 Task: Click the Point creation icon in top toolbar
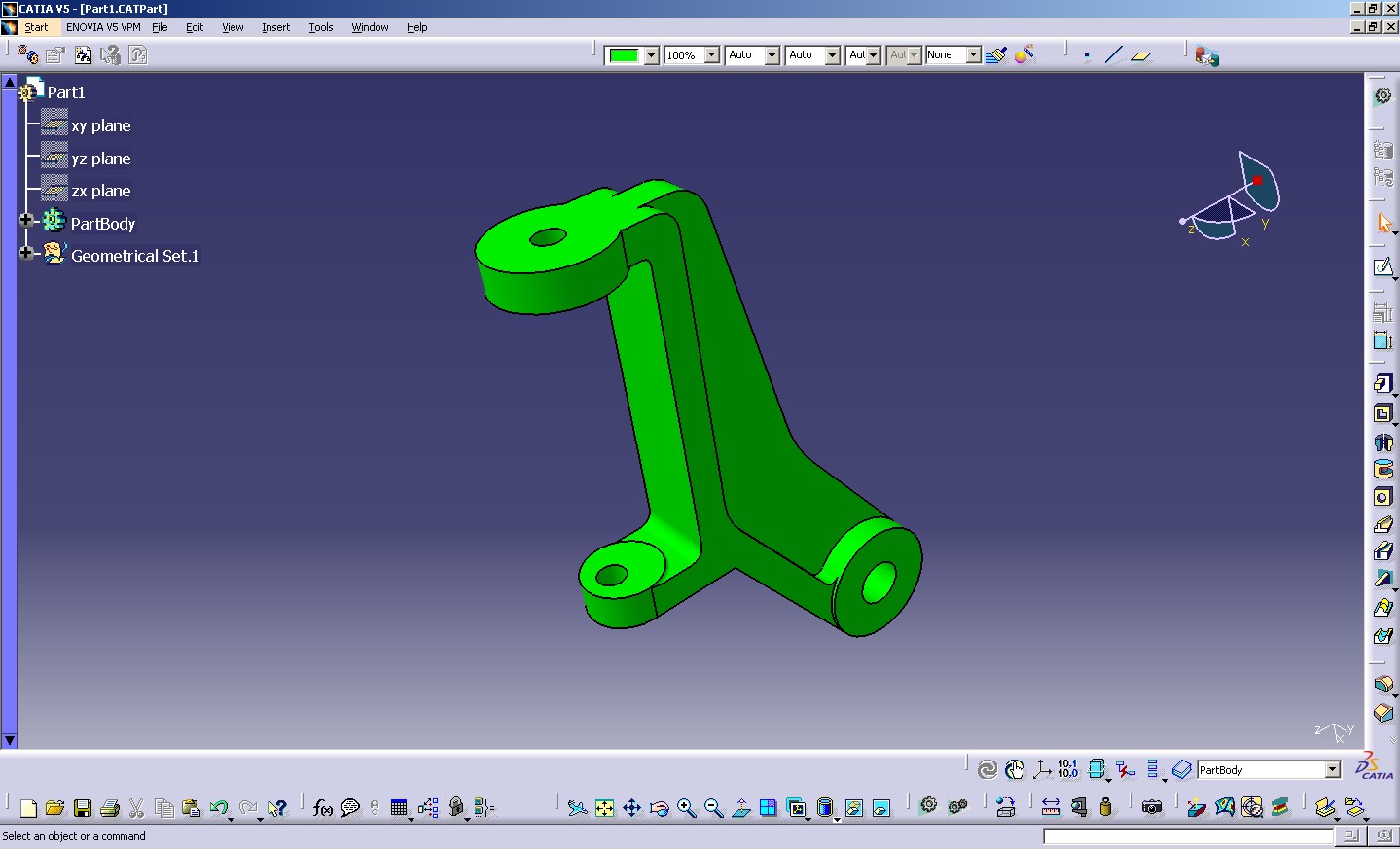coord(1087,55)
